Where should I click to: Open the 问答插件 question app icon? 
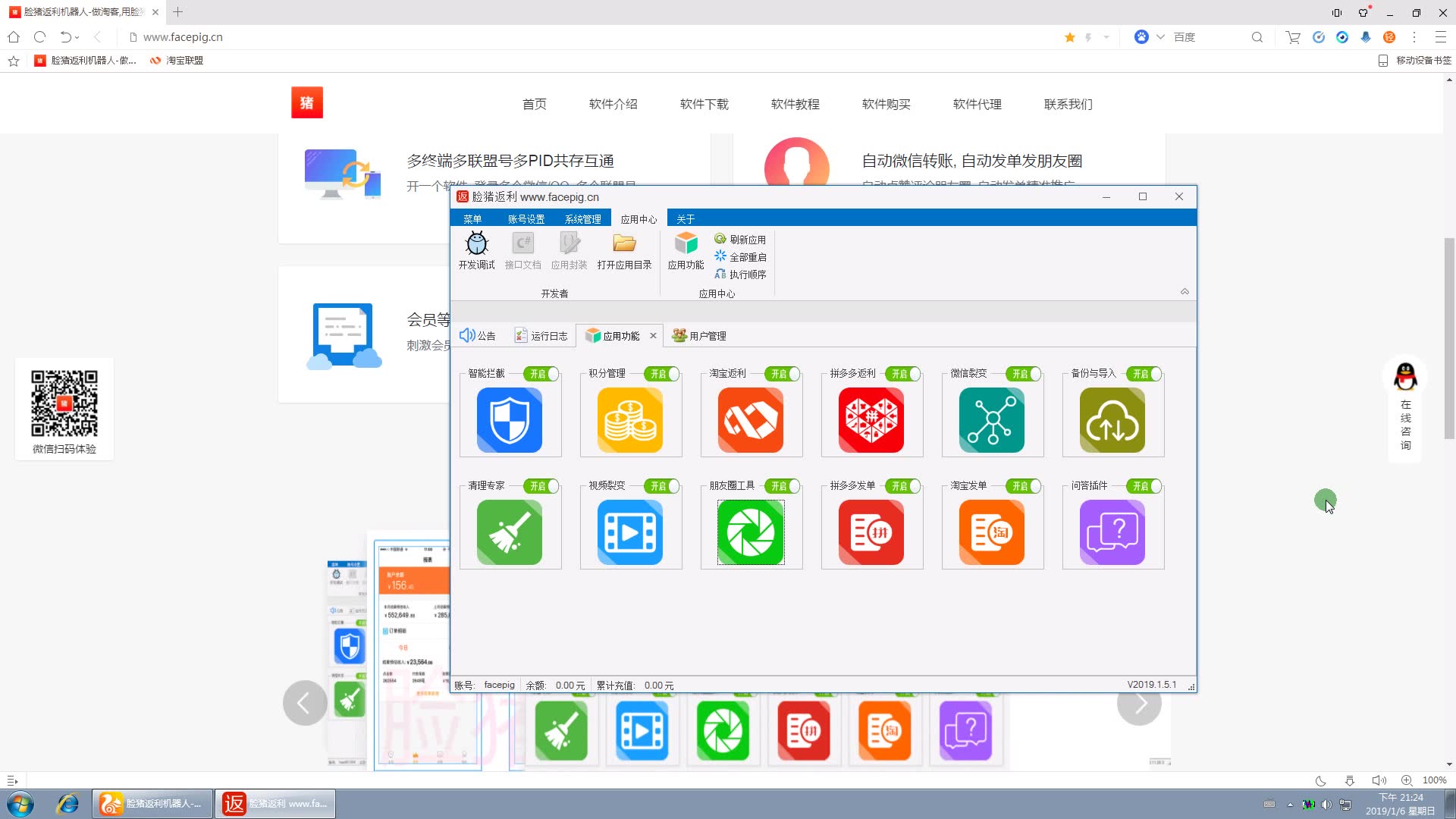(1112, 532)
